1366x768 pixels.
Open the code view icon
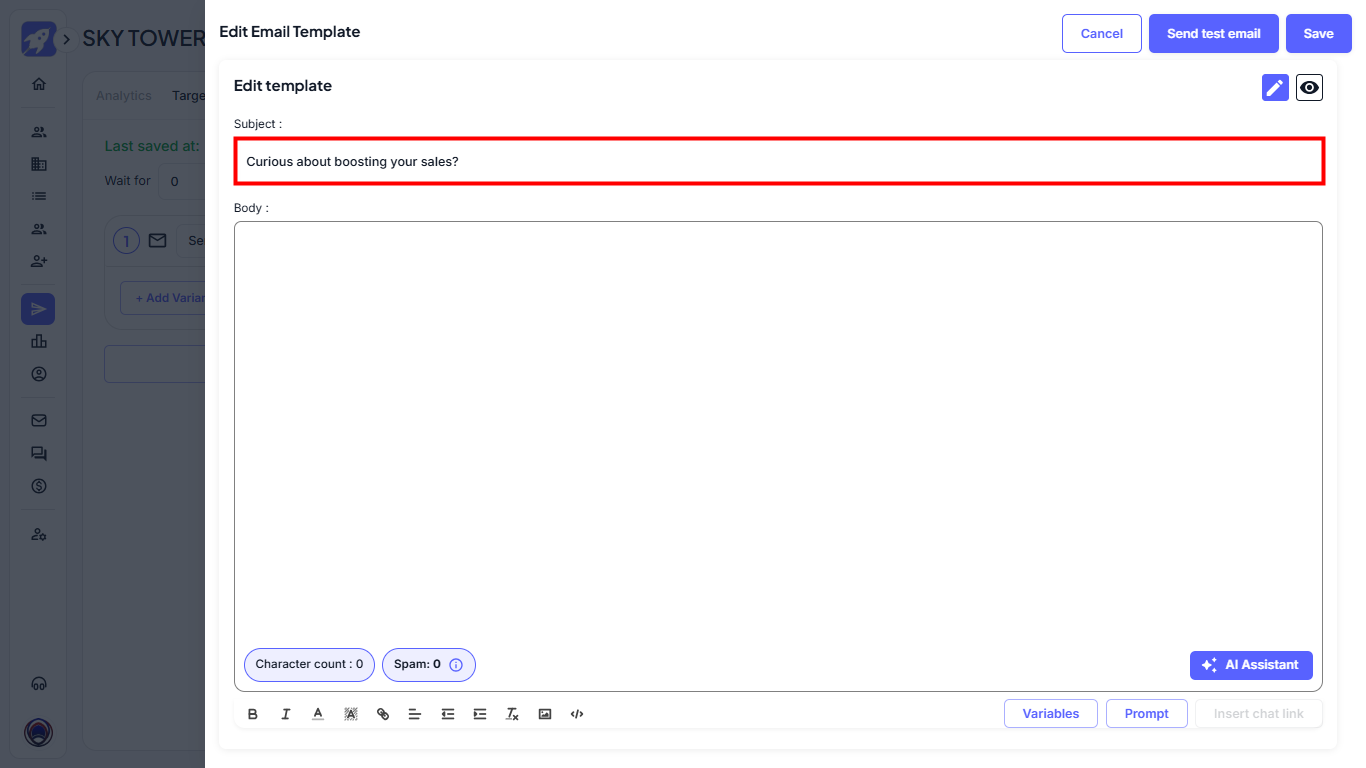577,714
